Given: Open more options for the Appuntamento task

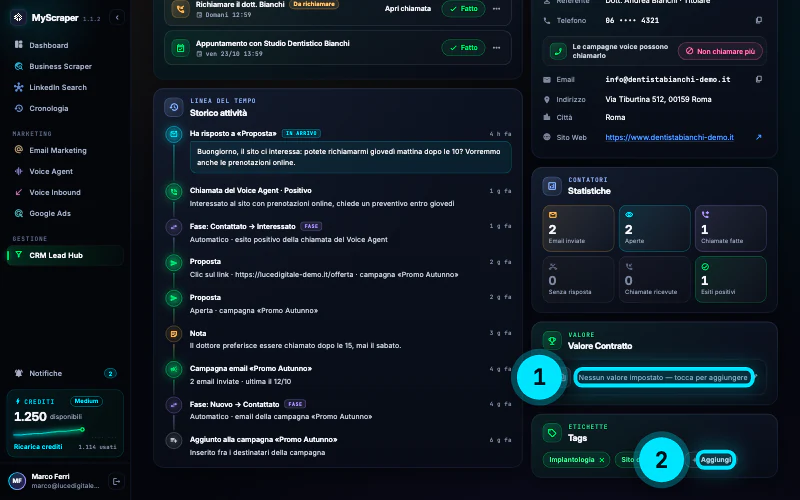Looking at the screenshot, I should click(496, 47).
